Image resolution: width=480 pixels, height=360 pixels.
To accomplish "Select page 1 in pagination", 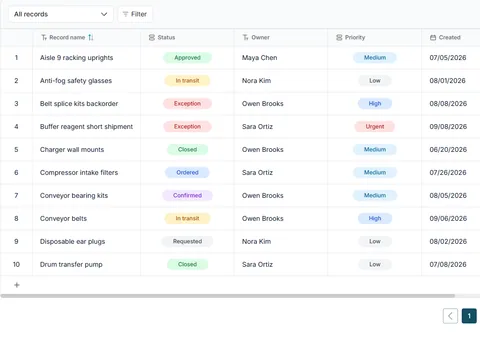I will pyautogui.click(x=469, y=316).
